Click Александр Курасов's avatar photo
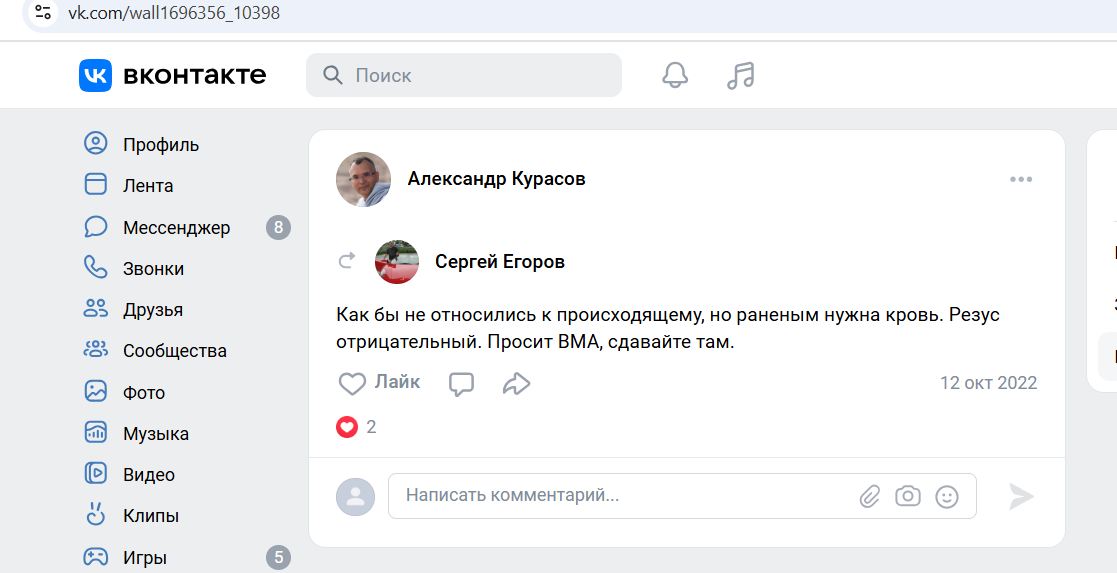This screenshot has height=573, width=1117. [363, 180]
